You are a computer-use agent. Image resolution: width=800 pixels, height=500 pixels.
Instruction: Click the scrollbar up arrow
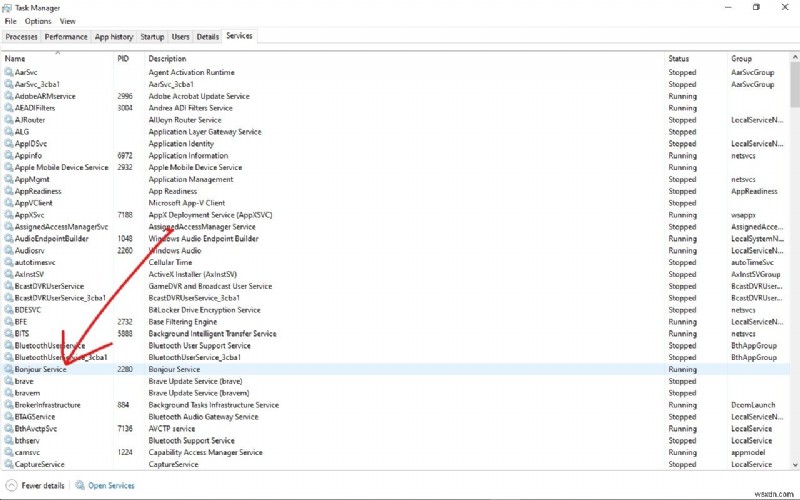(794, 57)
